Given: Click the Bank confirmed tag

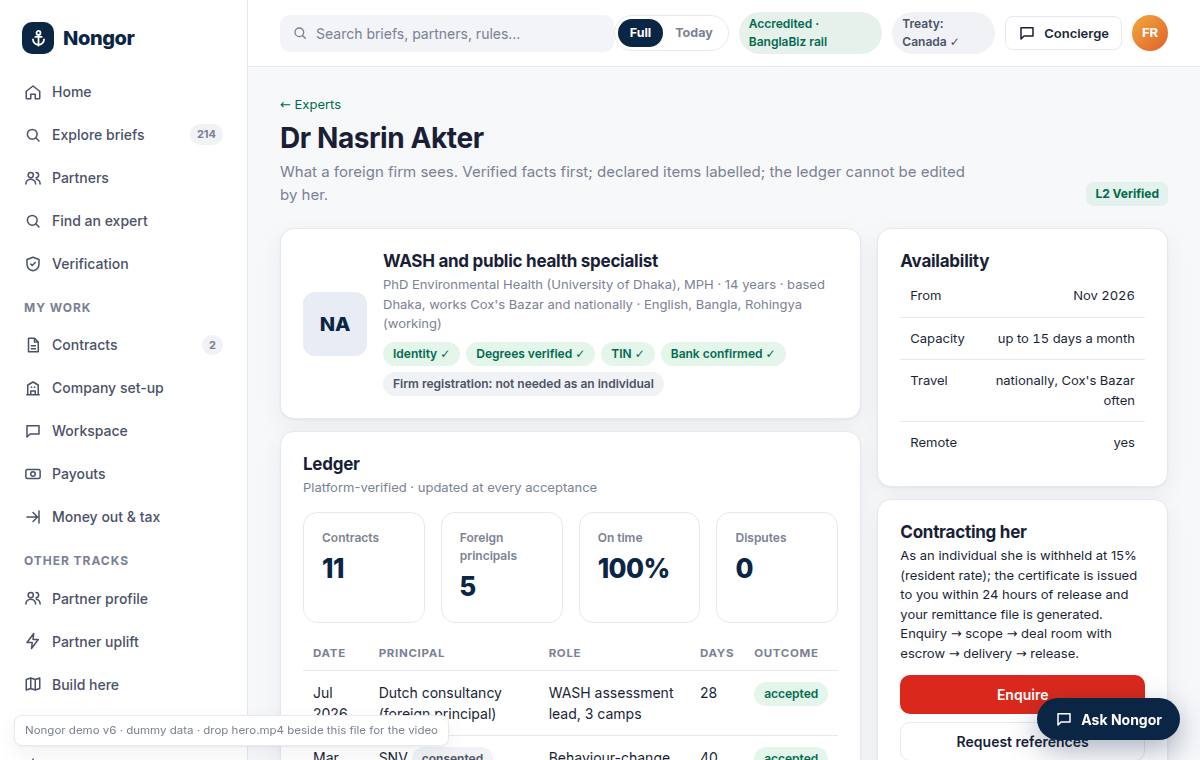Looking at the screenshot, I should [723, 354].
